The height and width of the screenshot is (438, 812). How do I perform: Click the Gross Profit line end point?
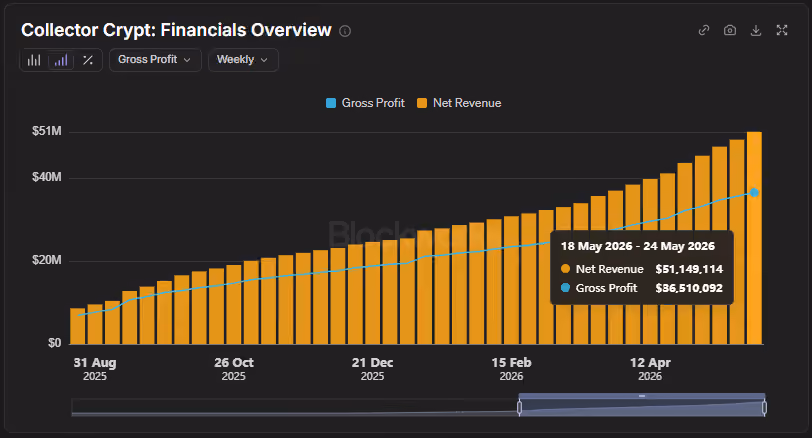coord(755,193)
